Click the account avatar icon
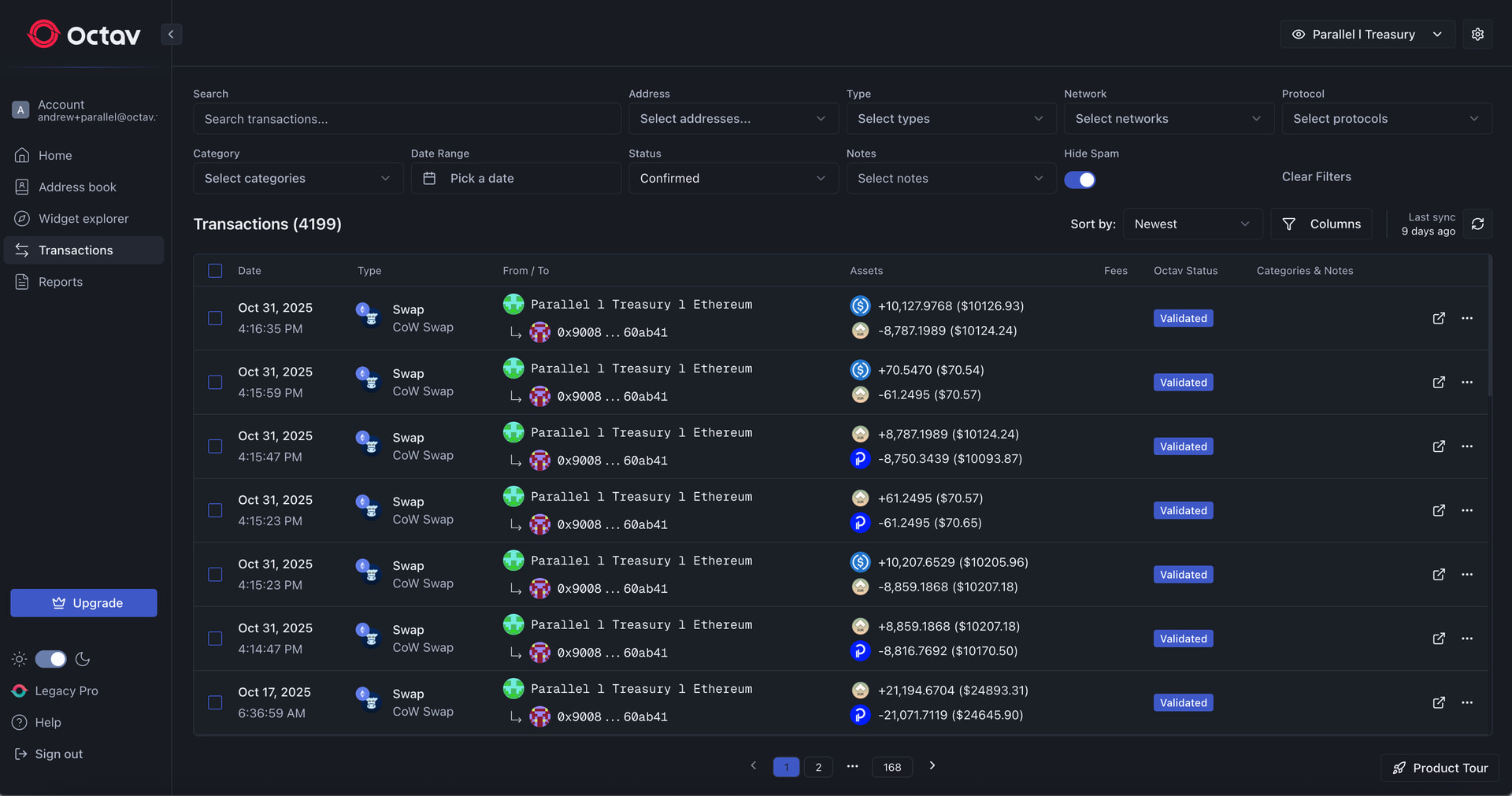 [x=20, y=110]
